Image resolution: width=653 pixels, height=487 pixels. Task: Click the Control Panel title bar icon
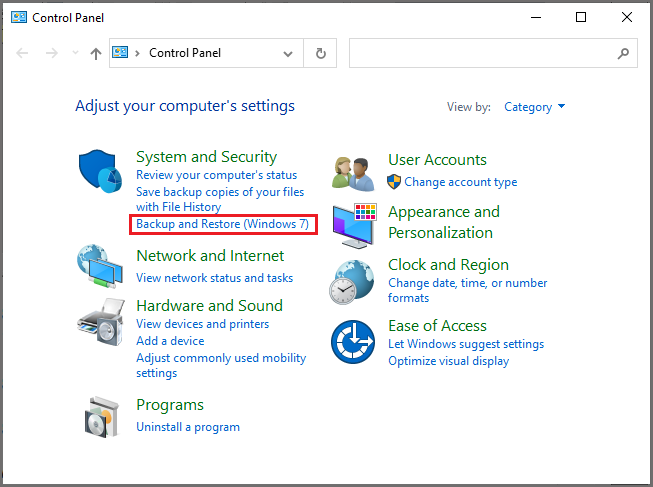19,17
